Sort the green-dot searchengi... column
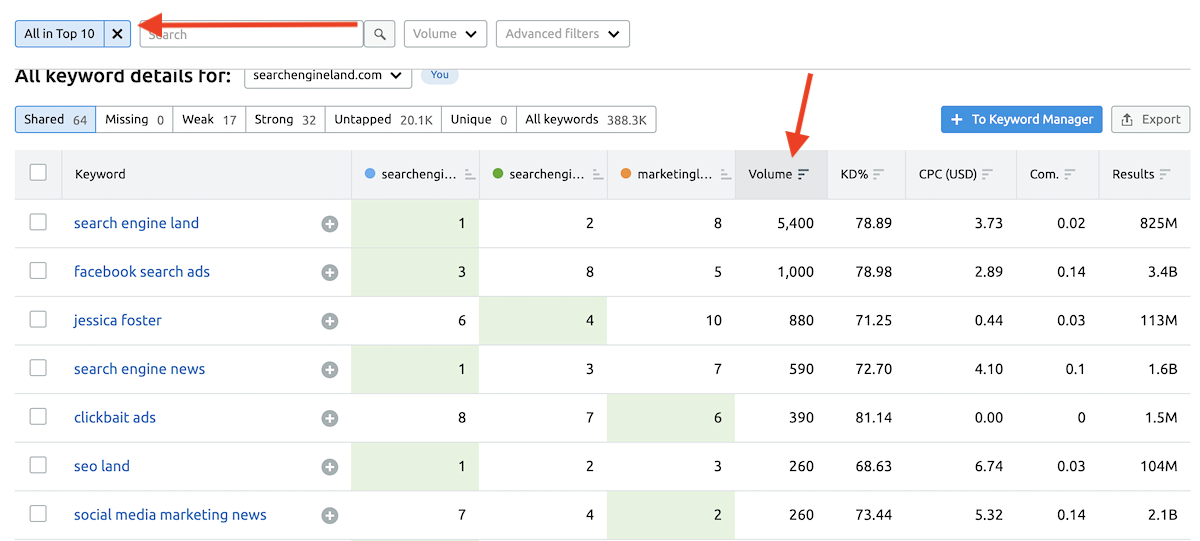 coord(598,174)
